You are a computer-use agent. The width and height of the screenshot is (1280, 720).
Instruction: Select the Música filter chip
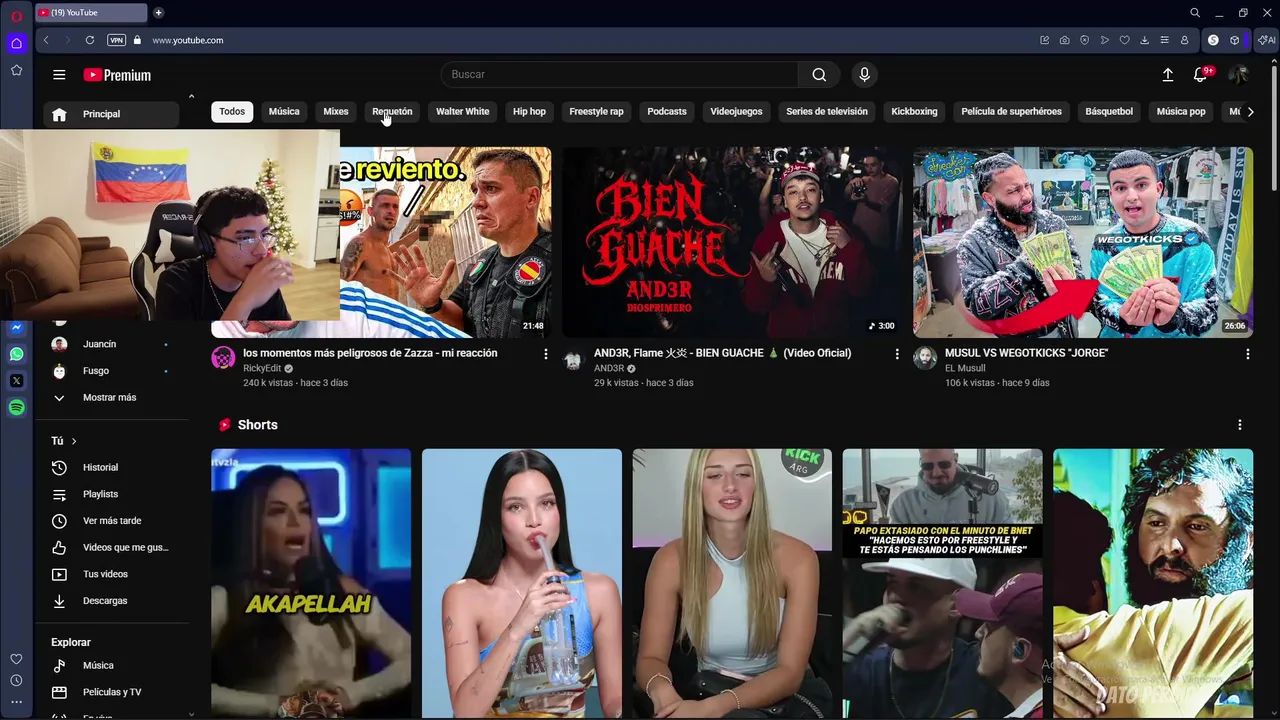(284, 112)
